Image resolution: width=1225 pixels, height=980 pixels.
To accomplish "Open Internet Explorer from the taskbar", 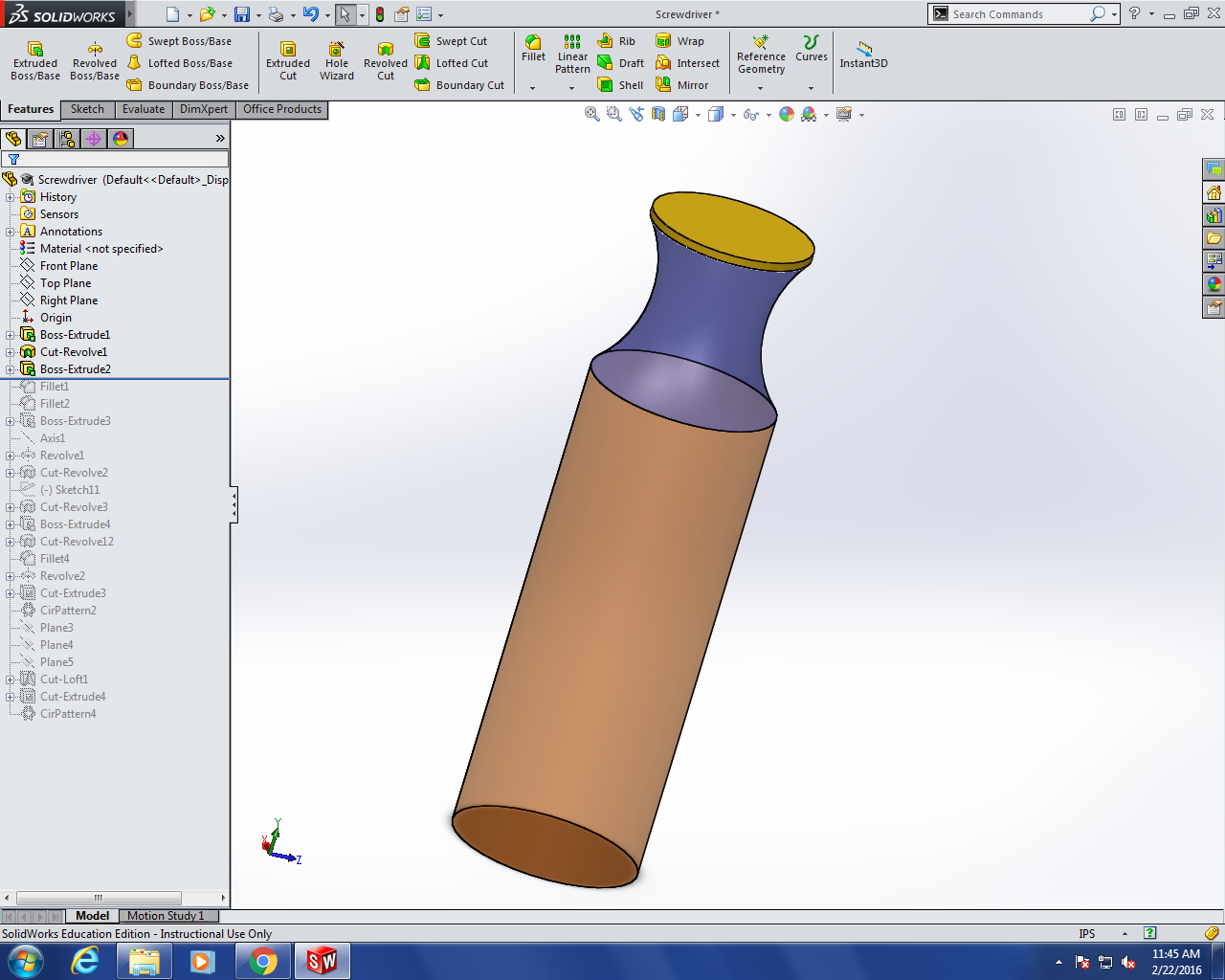I will [x=85, y=961].
